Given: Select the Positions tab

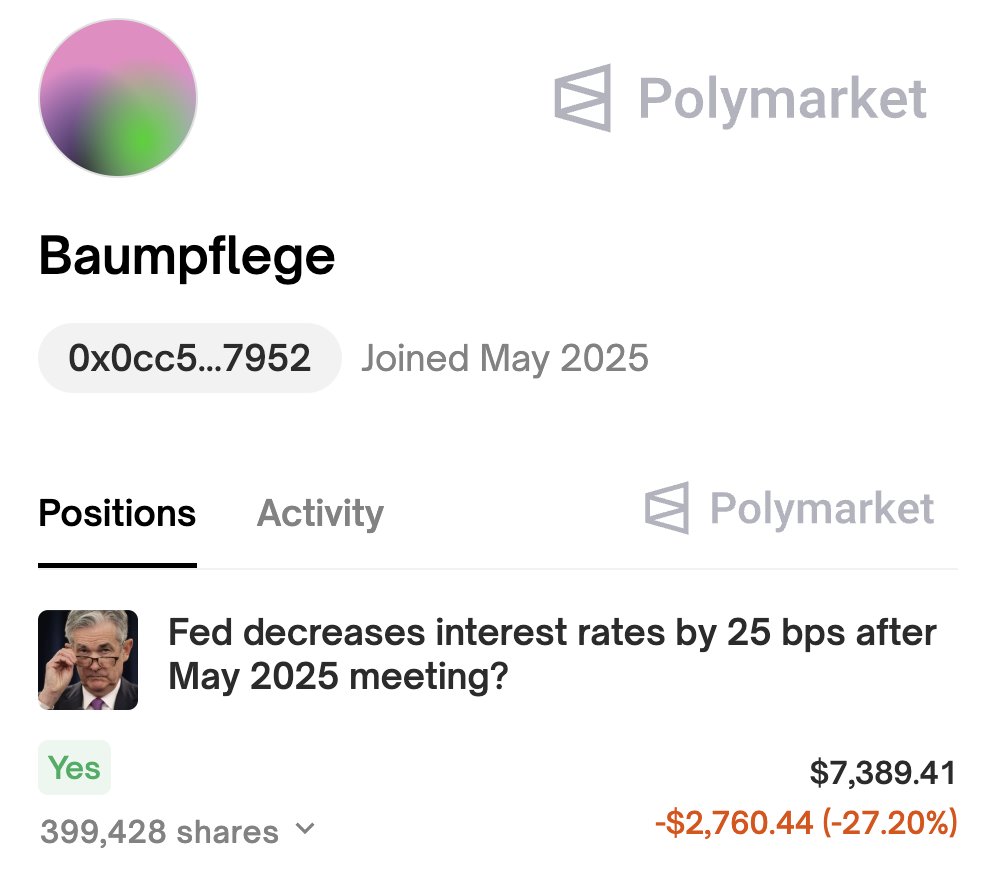Looking at the screenshot, I should [x=116, y=513].
